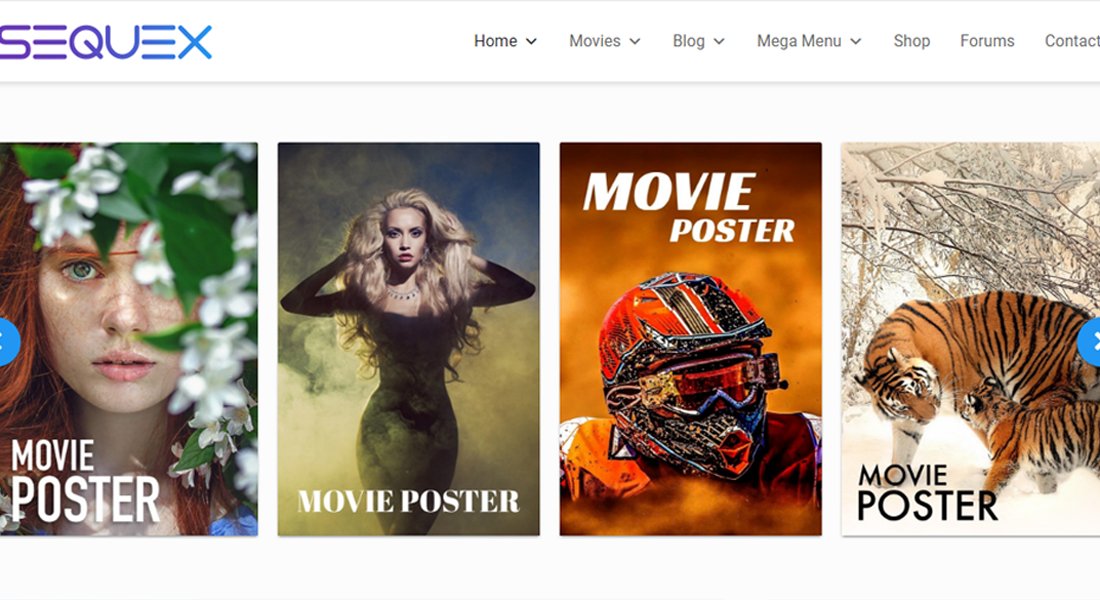Open the Forums page

click(987, 41)
